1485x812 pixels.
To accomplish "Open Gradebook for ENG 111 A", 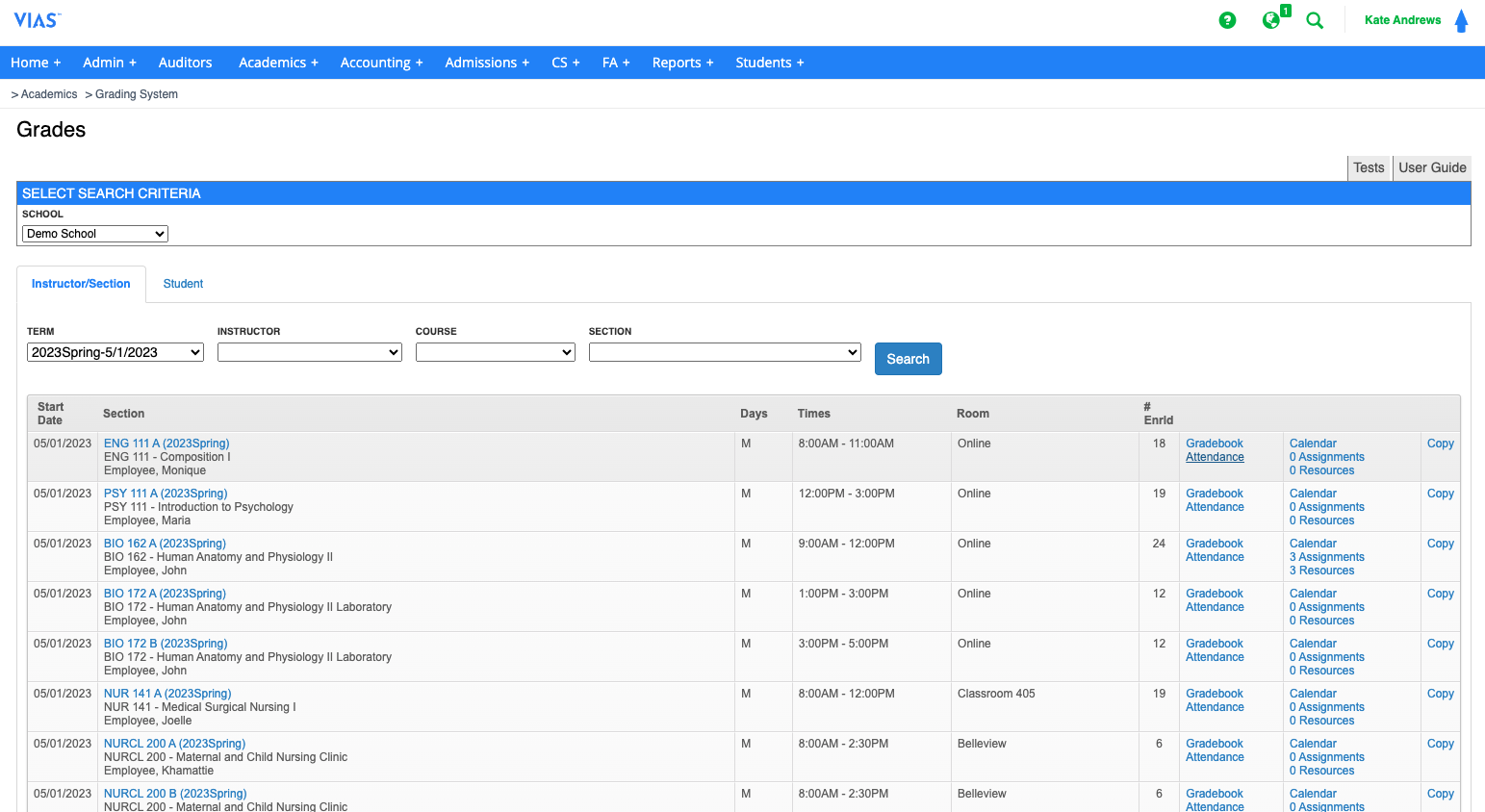I will point(1214,444).
